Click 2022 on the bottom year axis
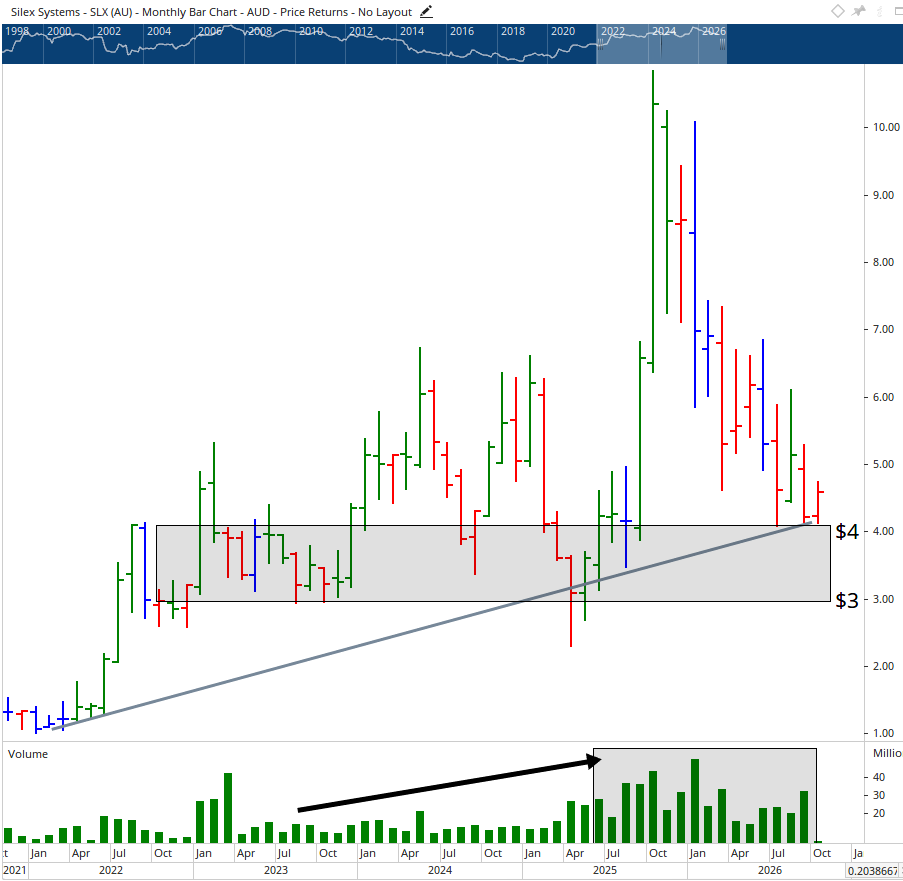 tap(111, 870)
